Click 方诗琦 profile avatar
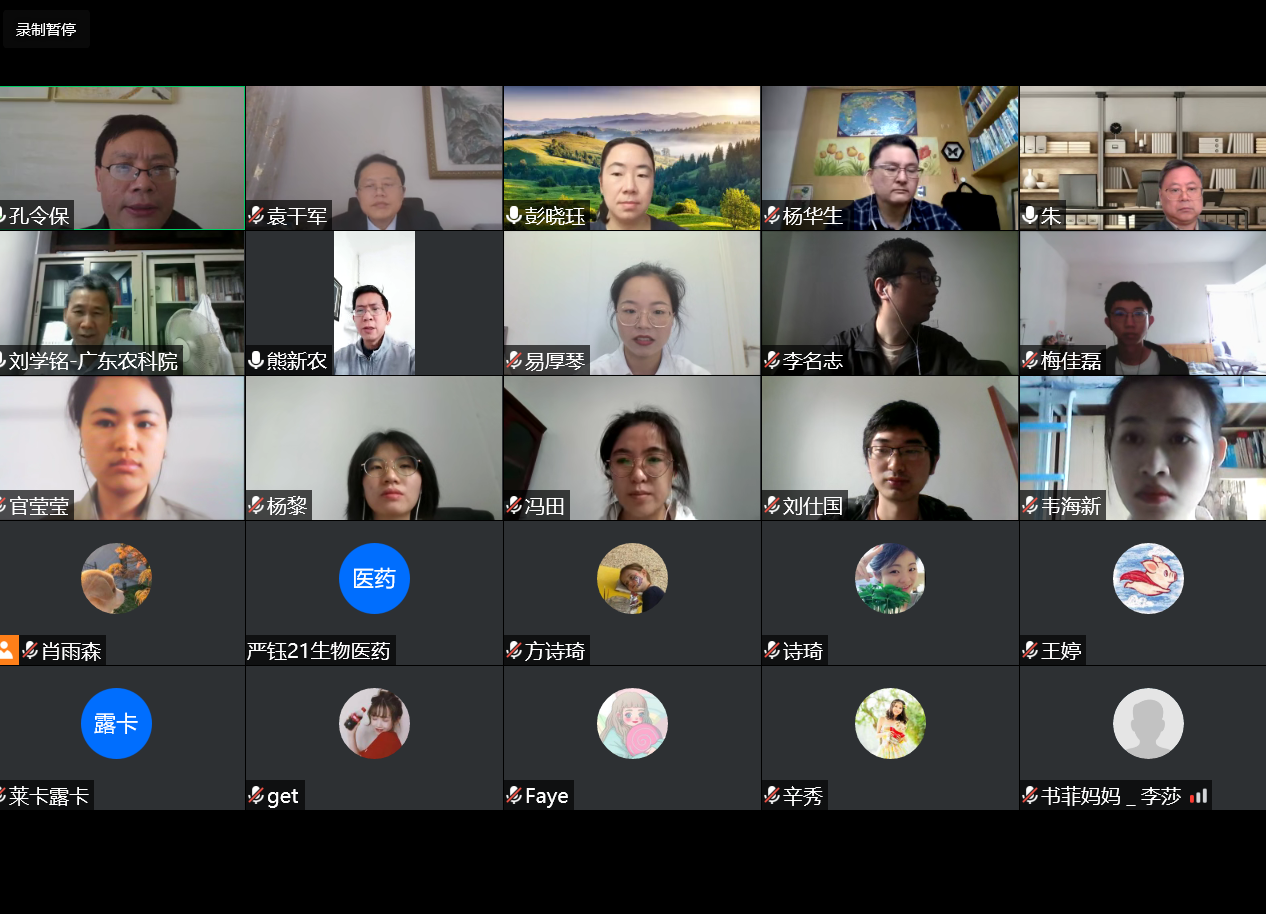 pos(632,578)
